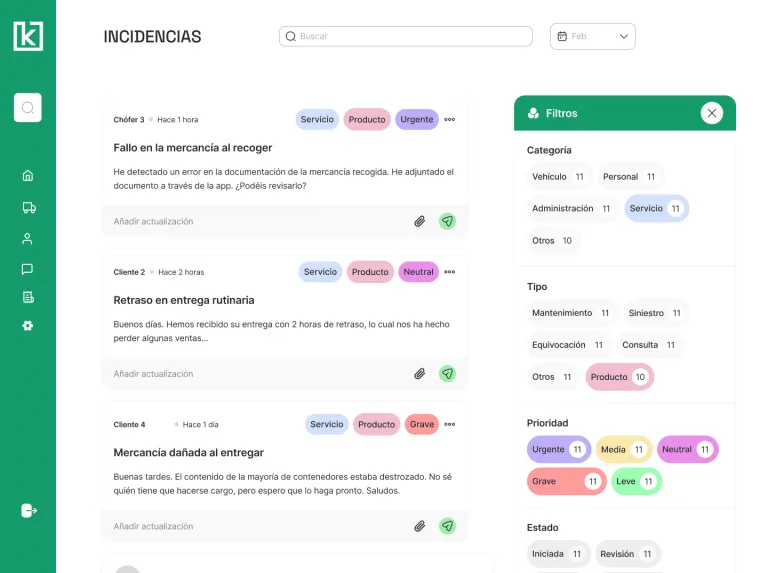The height and width of the screenshot is (573, 768).
Task: Open the settings gear icon in sidebar
Action: (28, 326)
